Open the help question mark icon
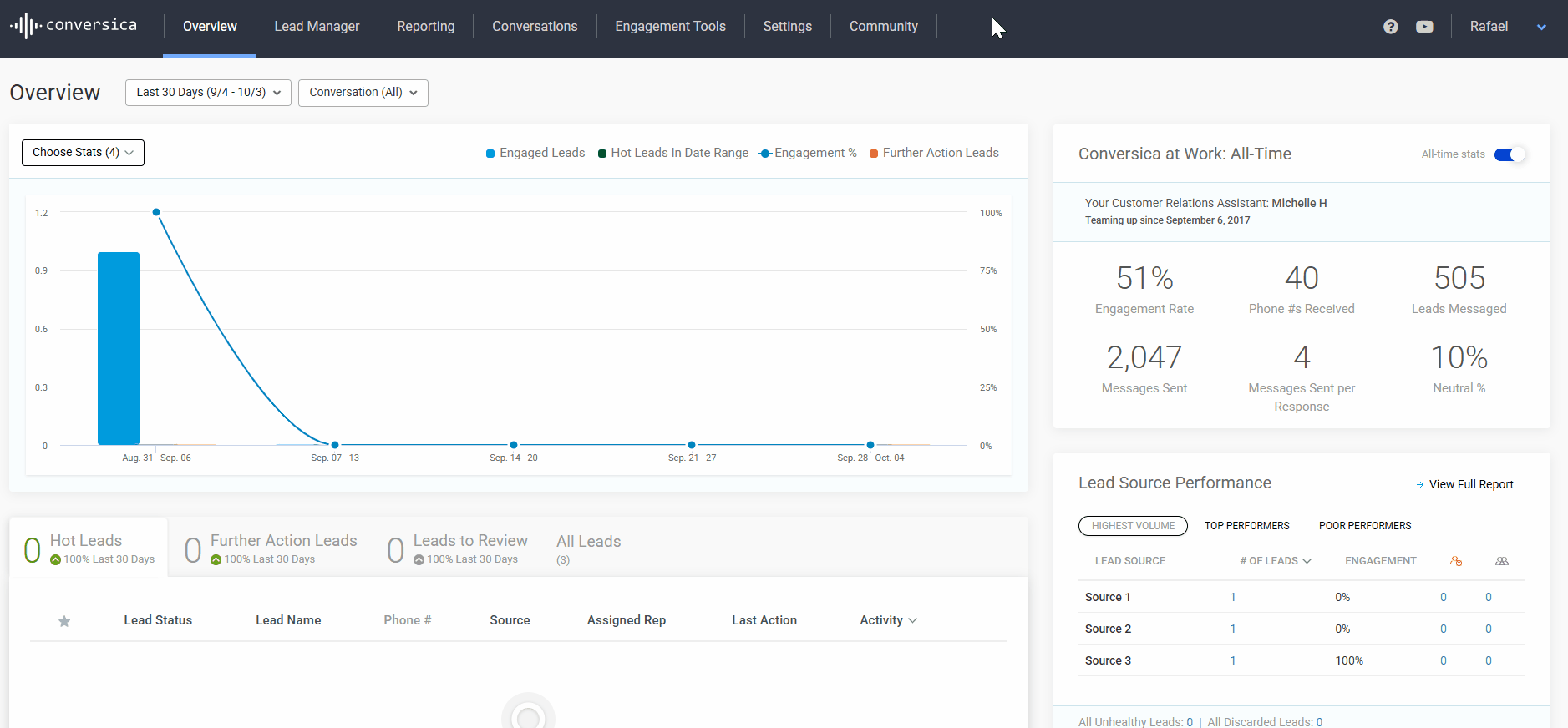This screenshot has width=1568, height=728. pos(1390,27)
